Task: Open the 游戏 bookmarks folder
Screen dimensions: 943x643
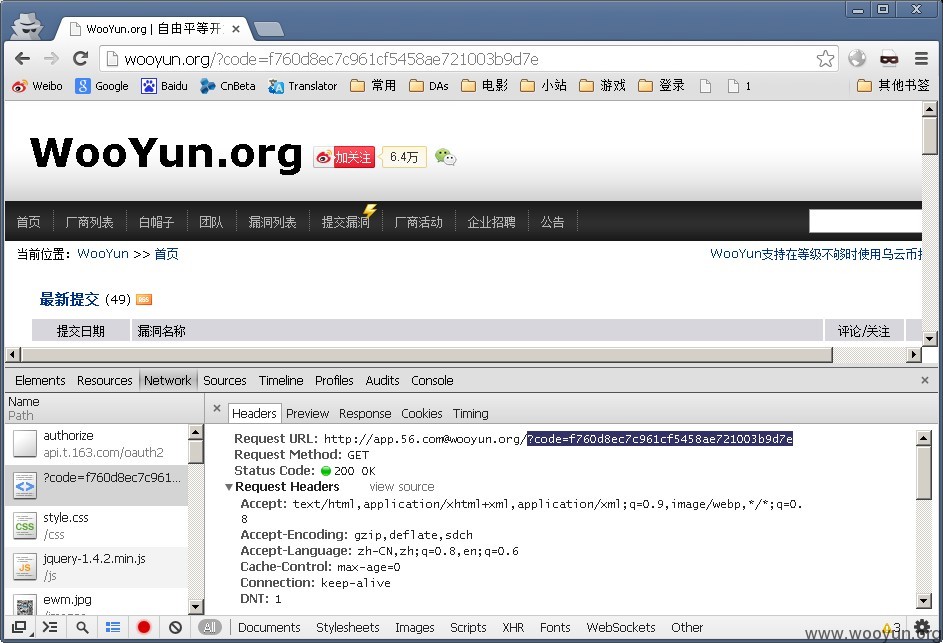Action: (x=603, y=86)
